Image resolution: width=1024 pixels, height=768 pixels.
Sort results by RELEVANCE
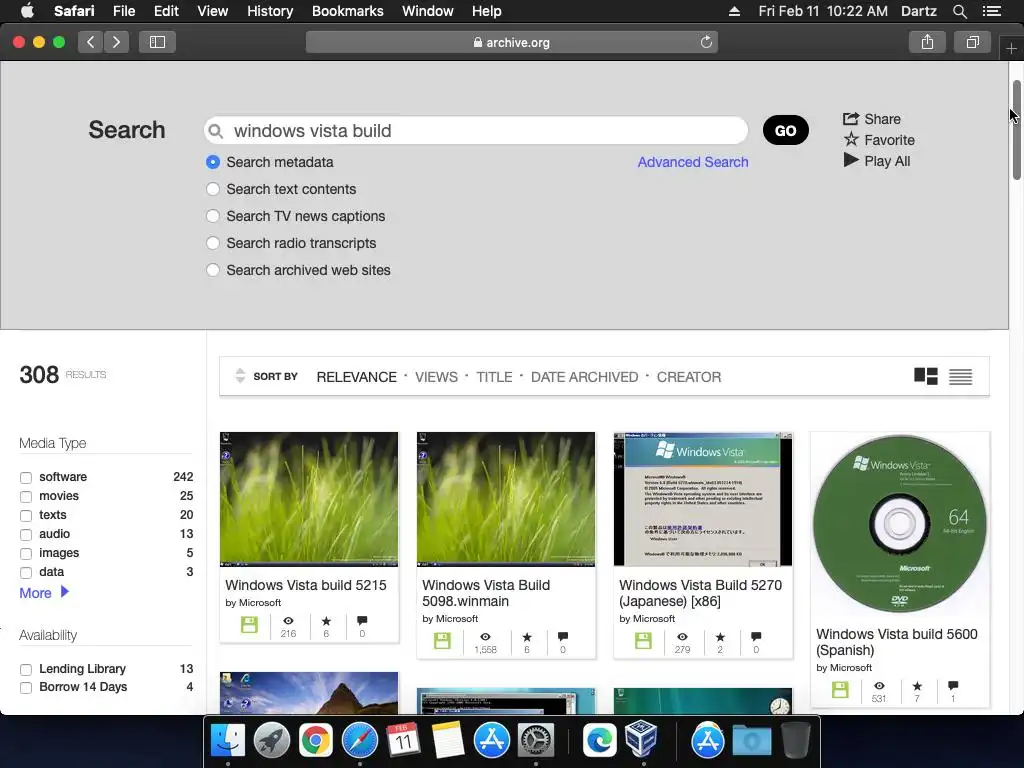[356, 377]
